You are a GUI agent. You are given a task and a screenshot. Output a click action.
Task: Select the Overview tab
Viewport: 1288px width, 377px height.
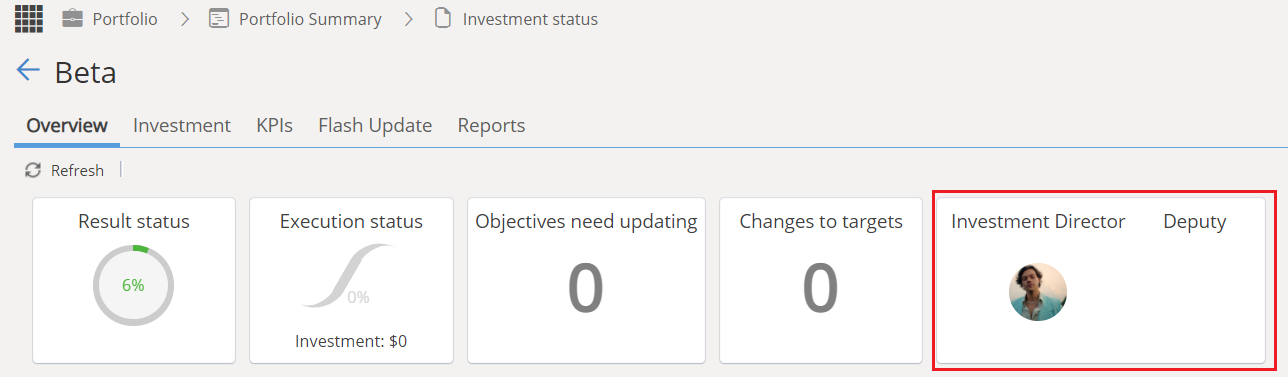[x=67, y=126]
